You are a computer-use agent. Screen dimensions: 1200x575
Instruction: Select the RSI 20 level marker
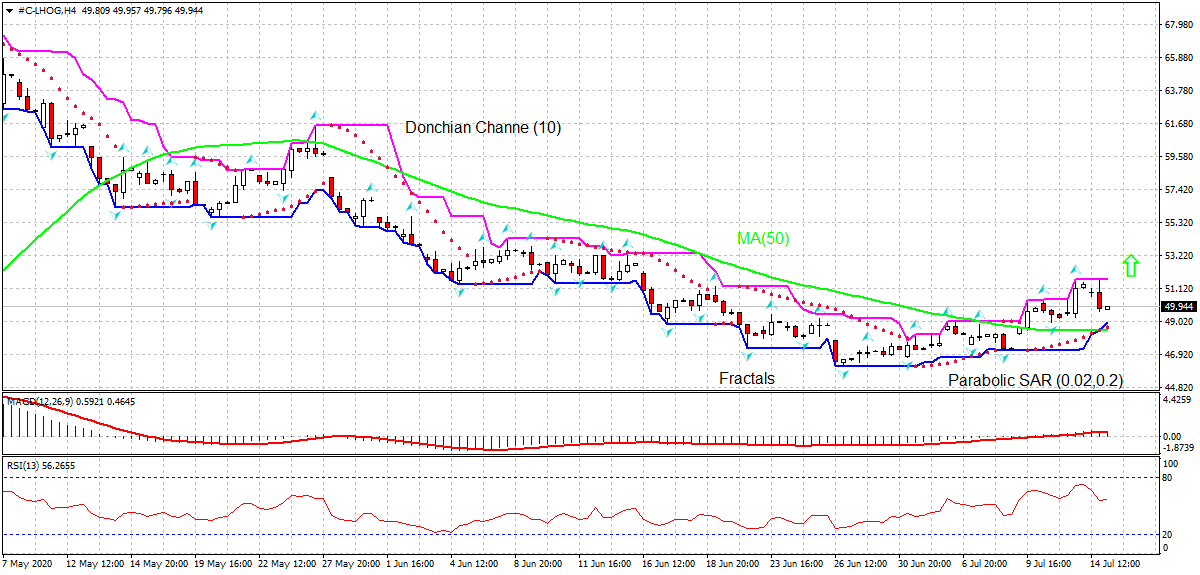tap(1166, 534)
